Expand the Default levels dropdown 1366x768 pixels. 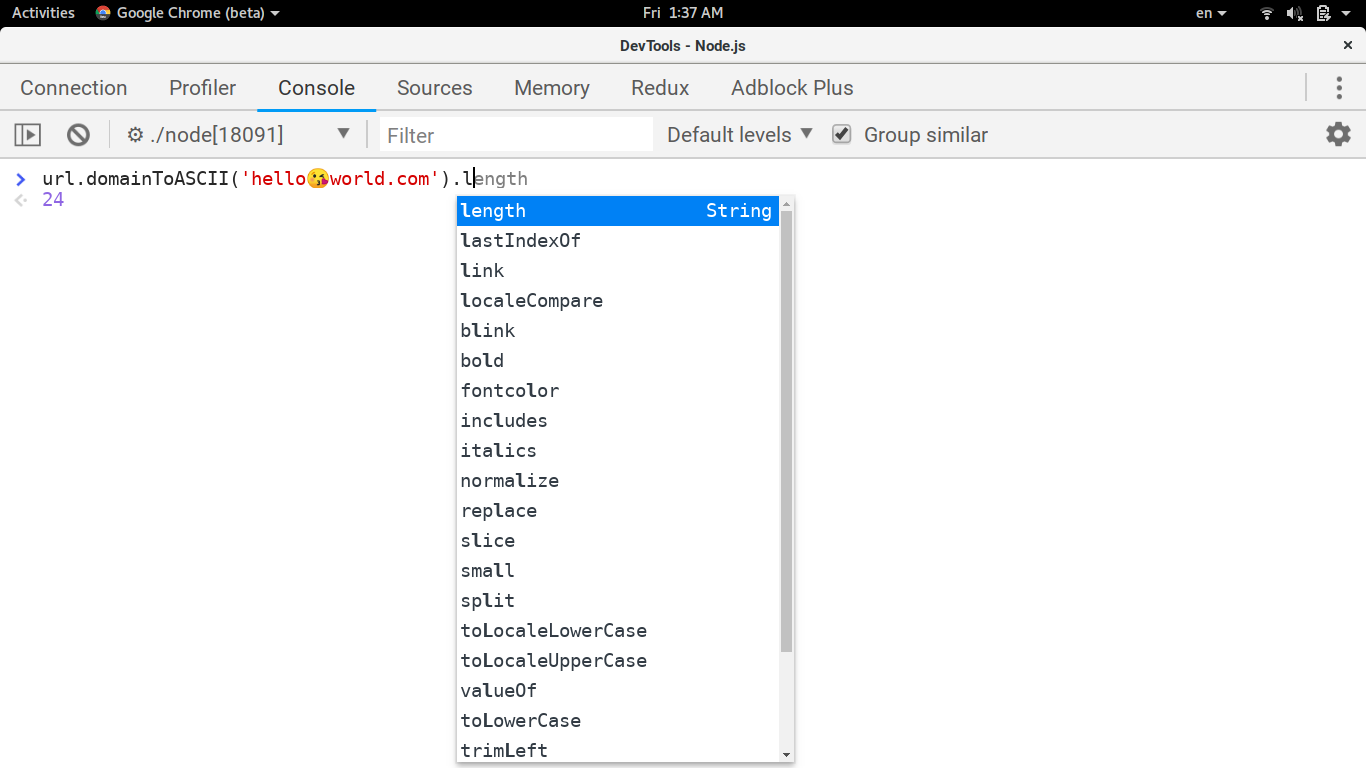pyautogui.click(x=740, y=134)
